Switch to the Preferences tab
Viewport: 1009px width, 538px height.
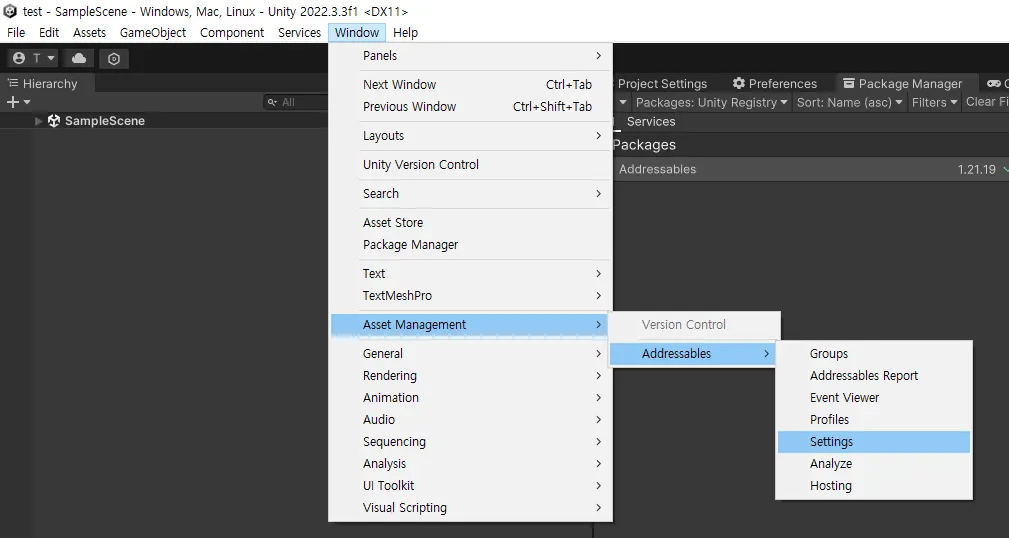pyautogui.click(x=775, y=84)
